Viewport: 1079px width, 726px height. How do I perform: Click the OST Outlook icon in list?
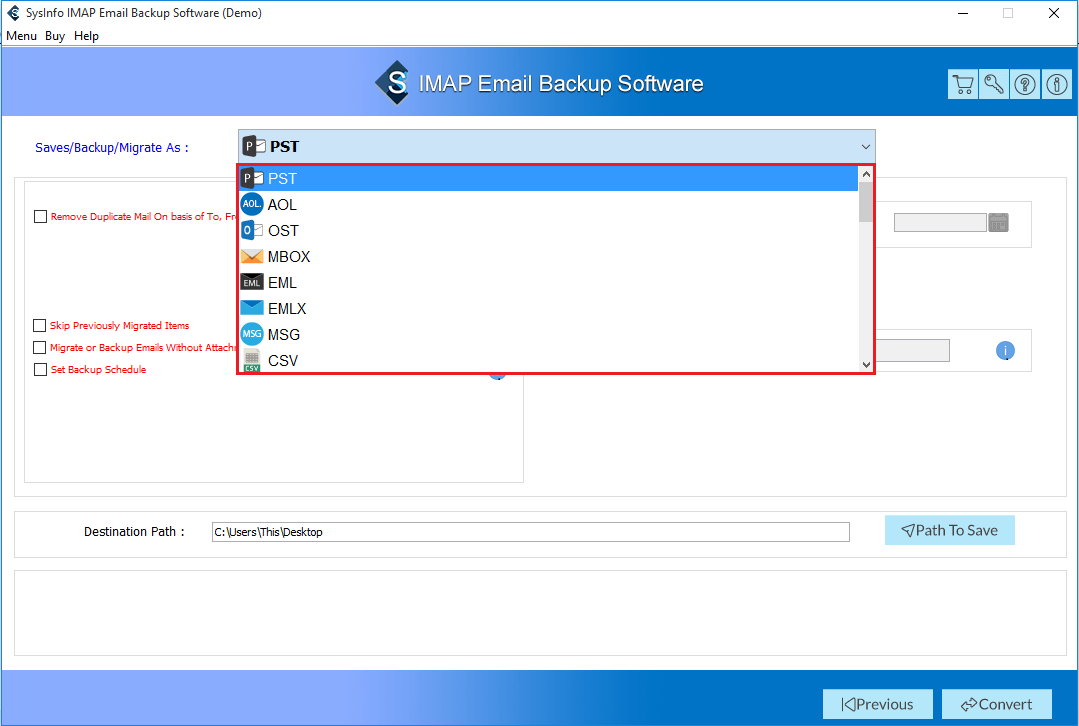point(252,230)
